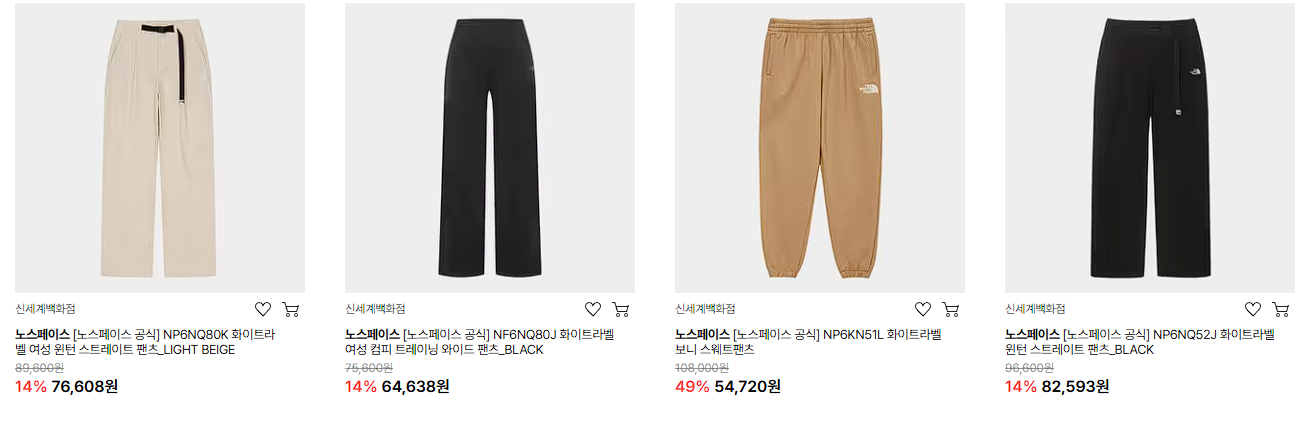Click heart icon for Bonnie sweatpants
1299x422 pixels.
[x=923, y=309]
